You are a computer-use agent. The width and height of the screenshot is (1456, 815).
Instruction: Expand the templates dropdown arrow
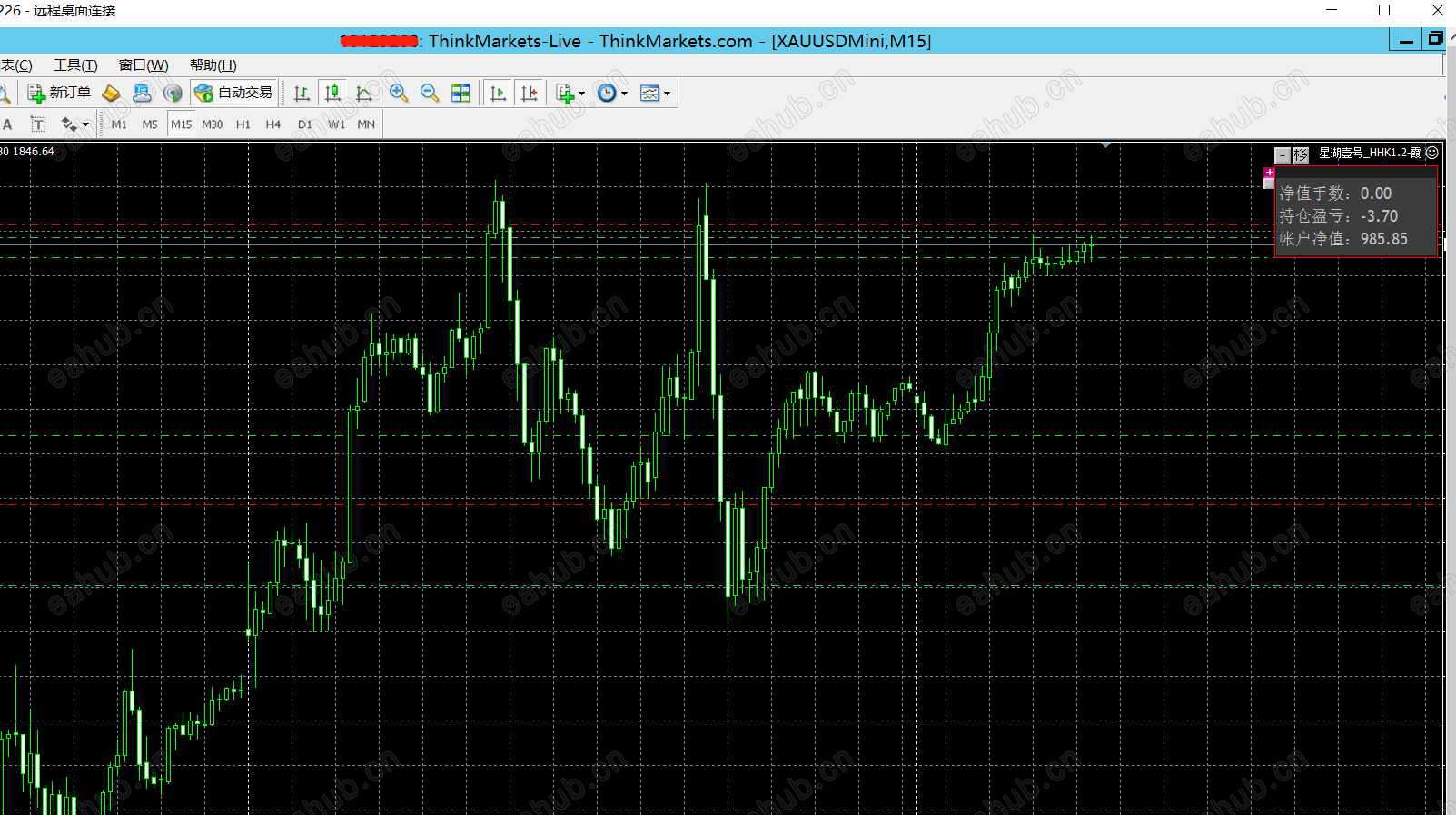click(x=667, y=94)
